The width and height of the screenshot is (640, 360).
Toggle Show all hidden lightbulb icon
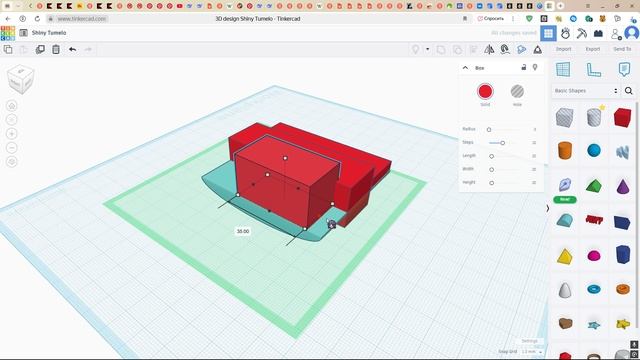[416, 49]
